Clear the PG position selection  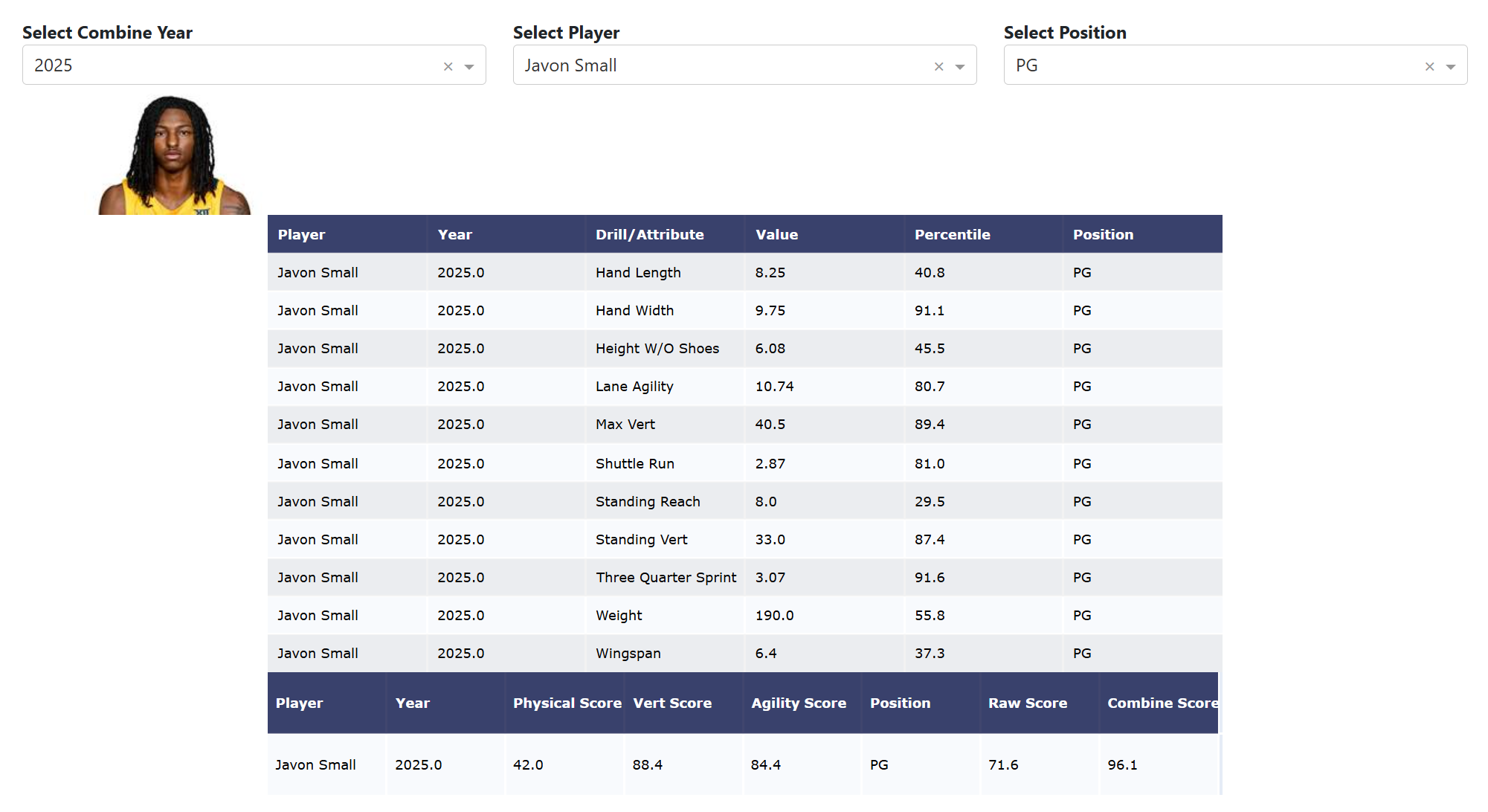1429,66
